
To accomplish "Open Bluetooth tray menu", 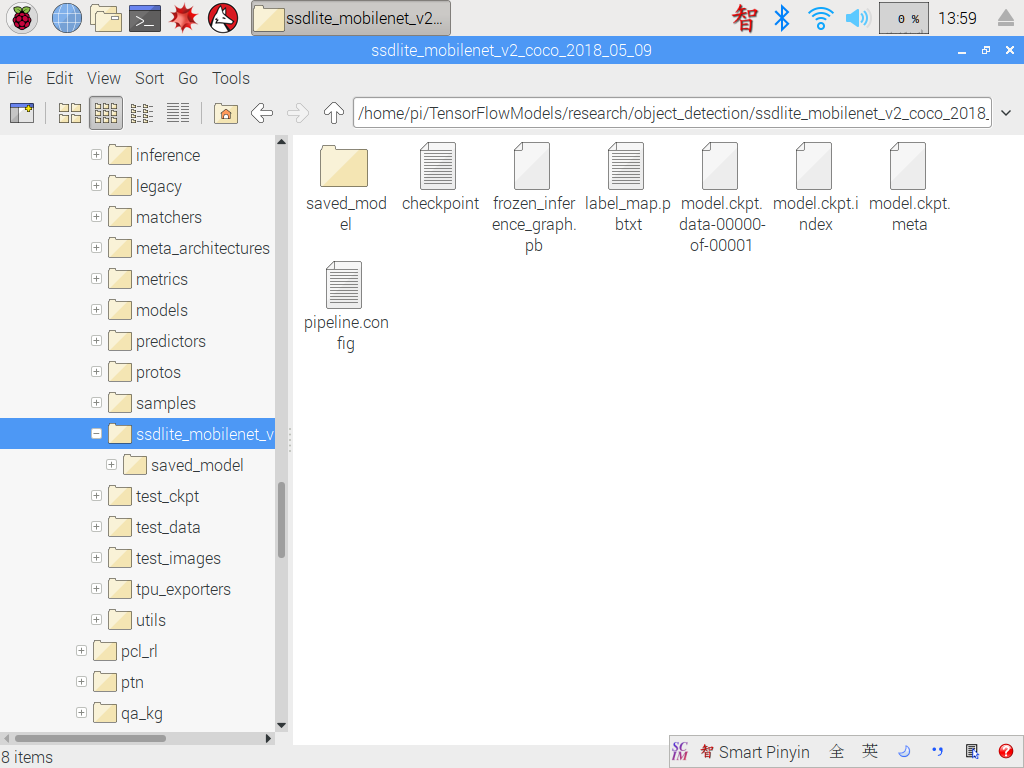I will [x=782, y=18].
